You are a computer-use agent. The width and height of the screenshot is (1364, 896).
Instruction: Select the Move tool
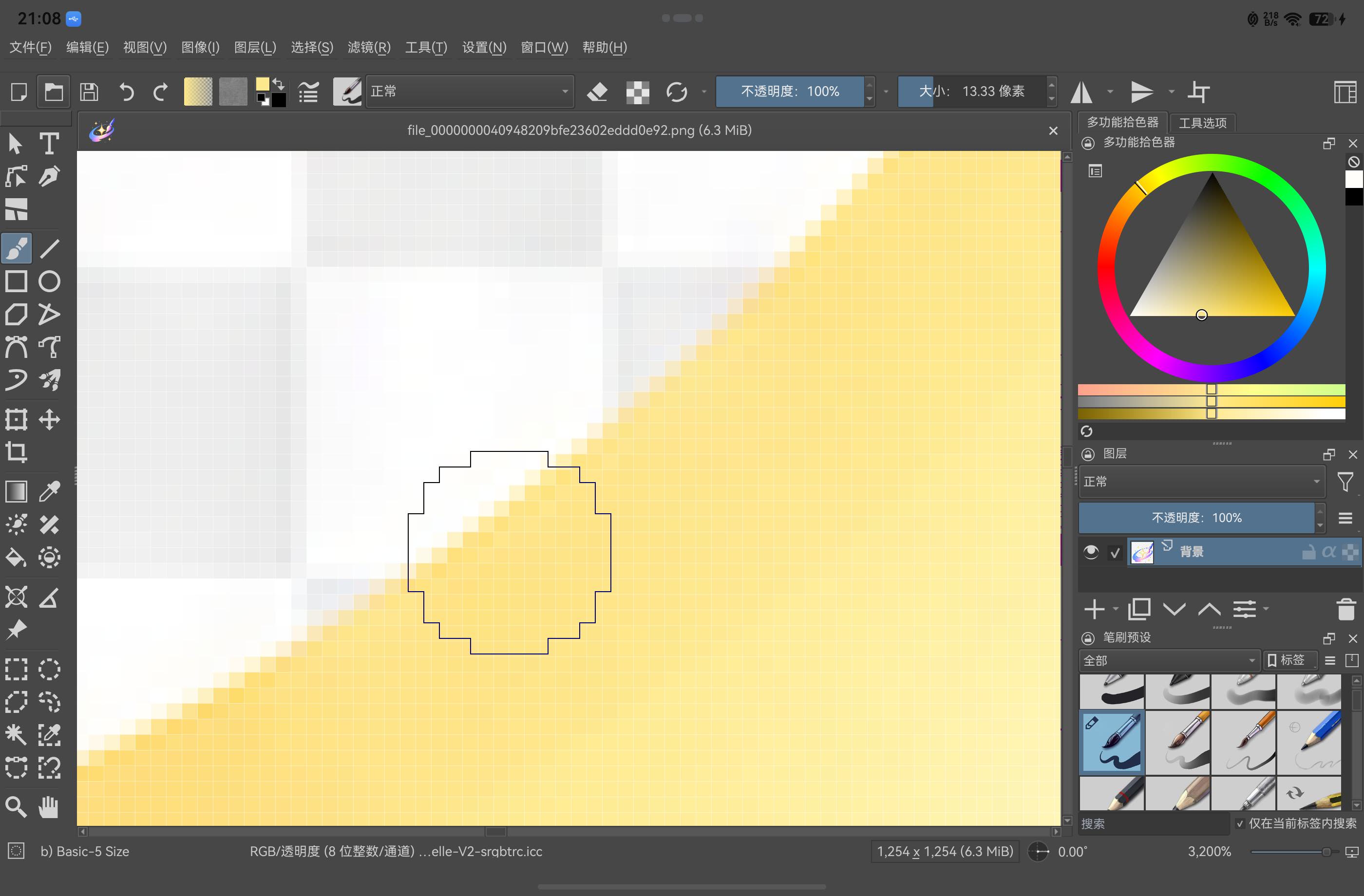[49, 419]
